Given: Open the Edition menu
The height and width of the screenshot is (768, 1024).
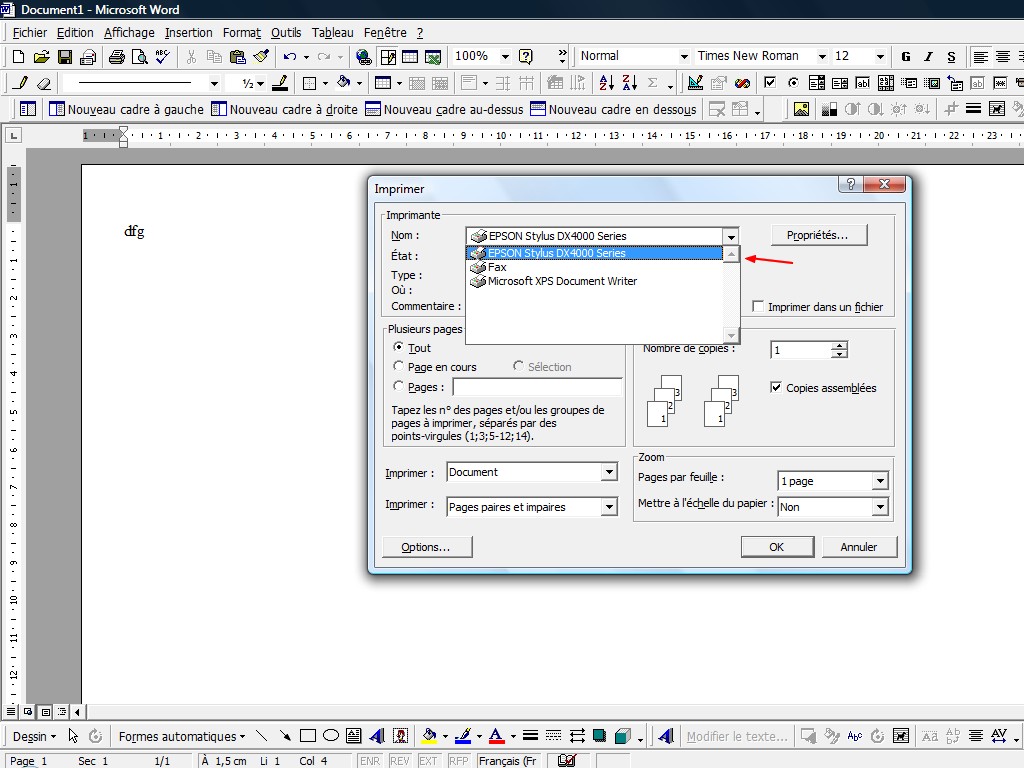Looking at the screenshot, I should (75, 33).
